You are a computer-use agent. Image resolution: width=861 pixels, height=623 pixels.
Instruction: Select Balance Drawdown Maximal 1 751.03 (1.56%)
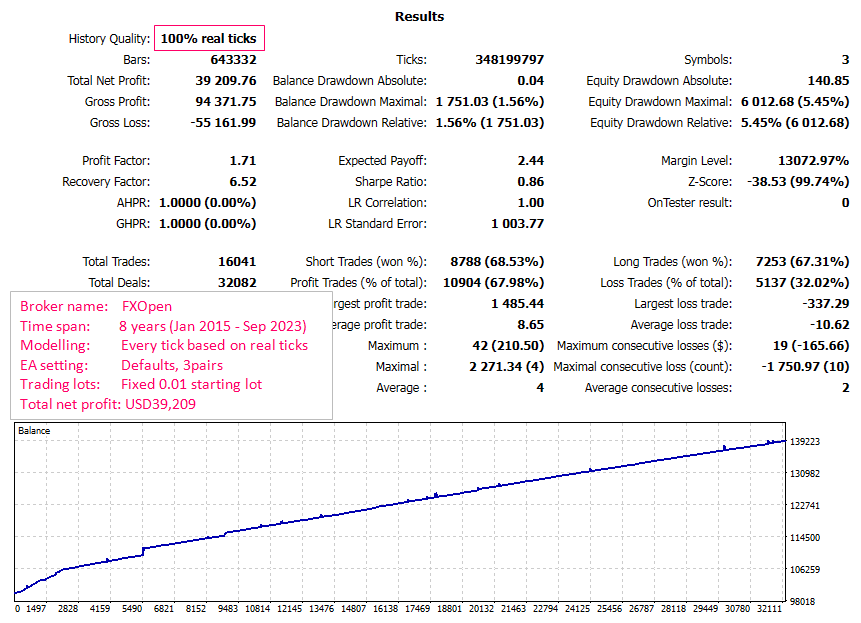[490, 102]
